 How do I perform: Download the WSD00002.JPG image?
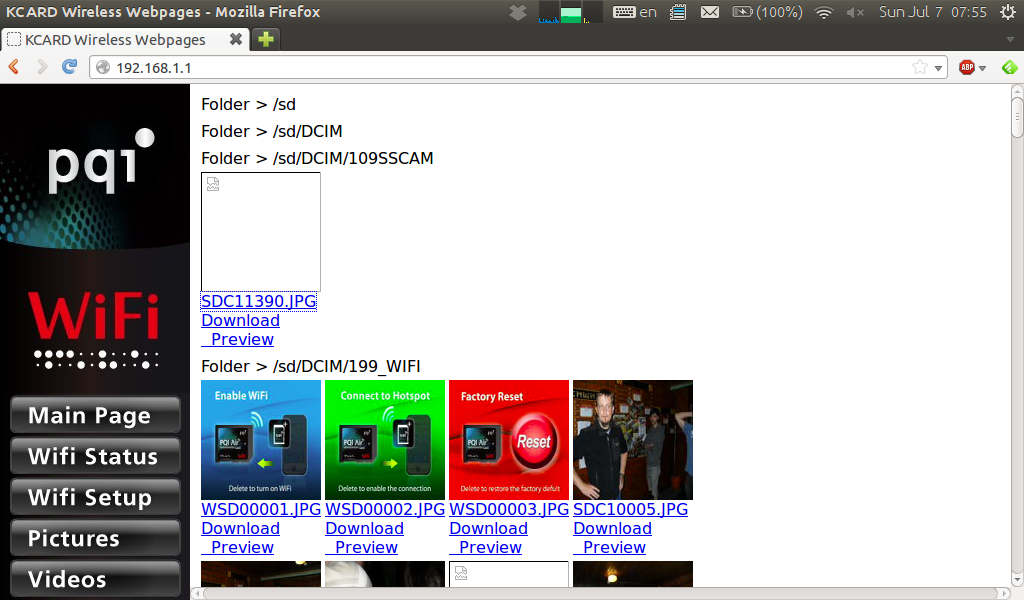tap(364, 528)
